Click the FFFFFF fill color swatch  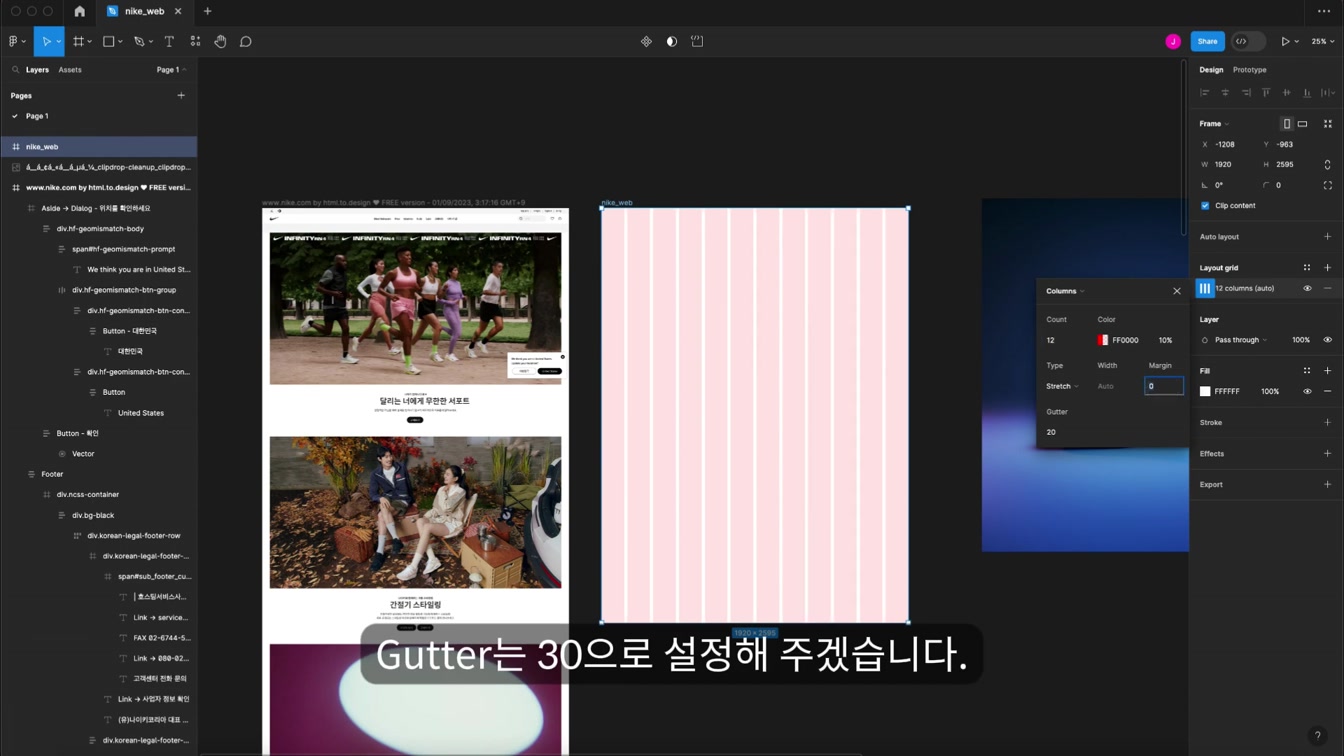[1205, 392]
